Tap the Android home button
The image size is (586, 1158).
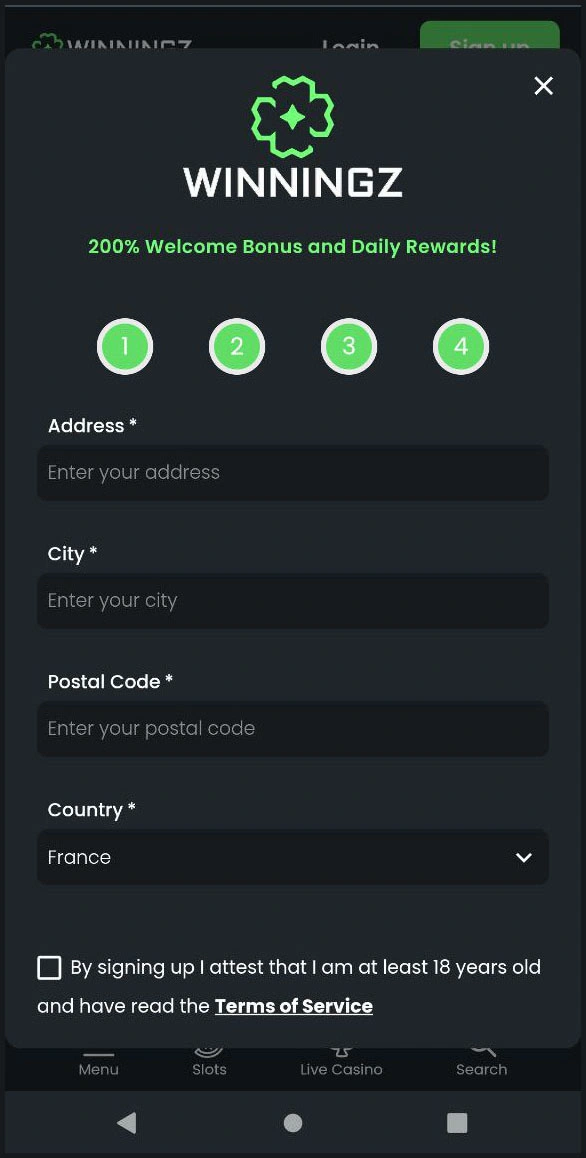[x=292, y=1123]
